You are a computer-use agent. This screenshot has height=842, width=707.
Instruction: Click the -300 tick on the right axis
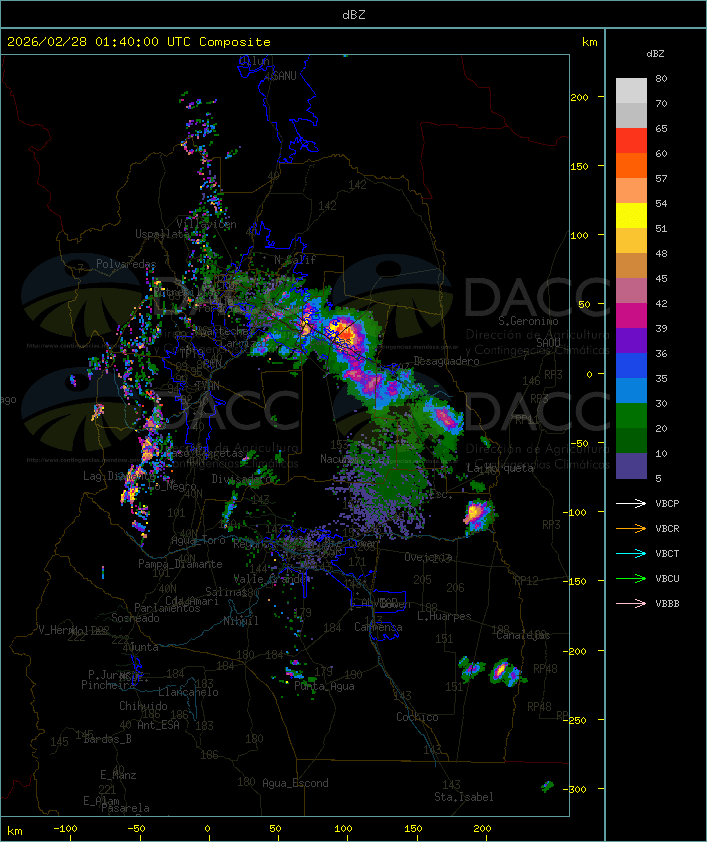coord(574,789)
